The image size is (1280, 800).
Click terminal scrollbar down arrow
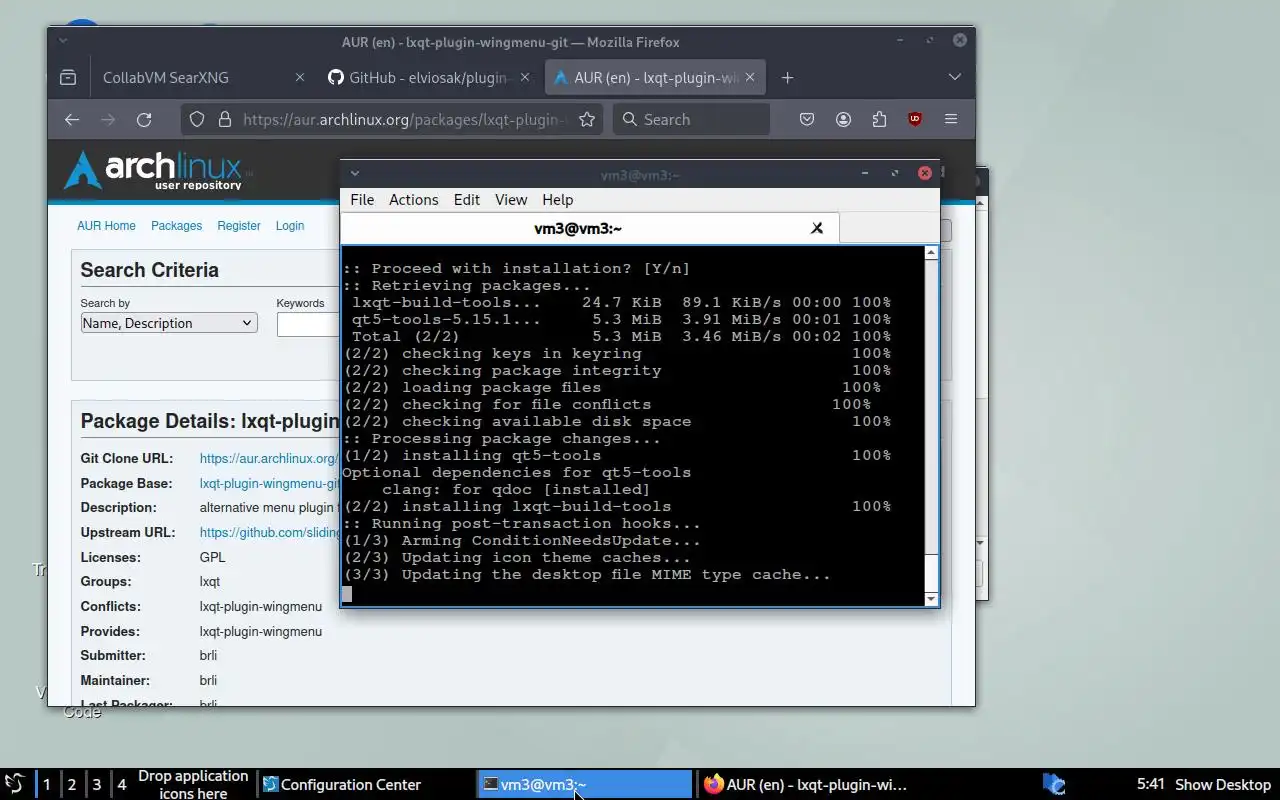click(931, 599)
